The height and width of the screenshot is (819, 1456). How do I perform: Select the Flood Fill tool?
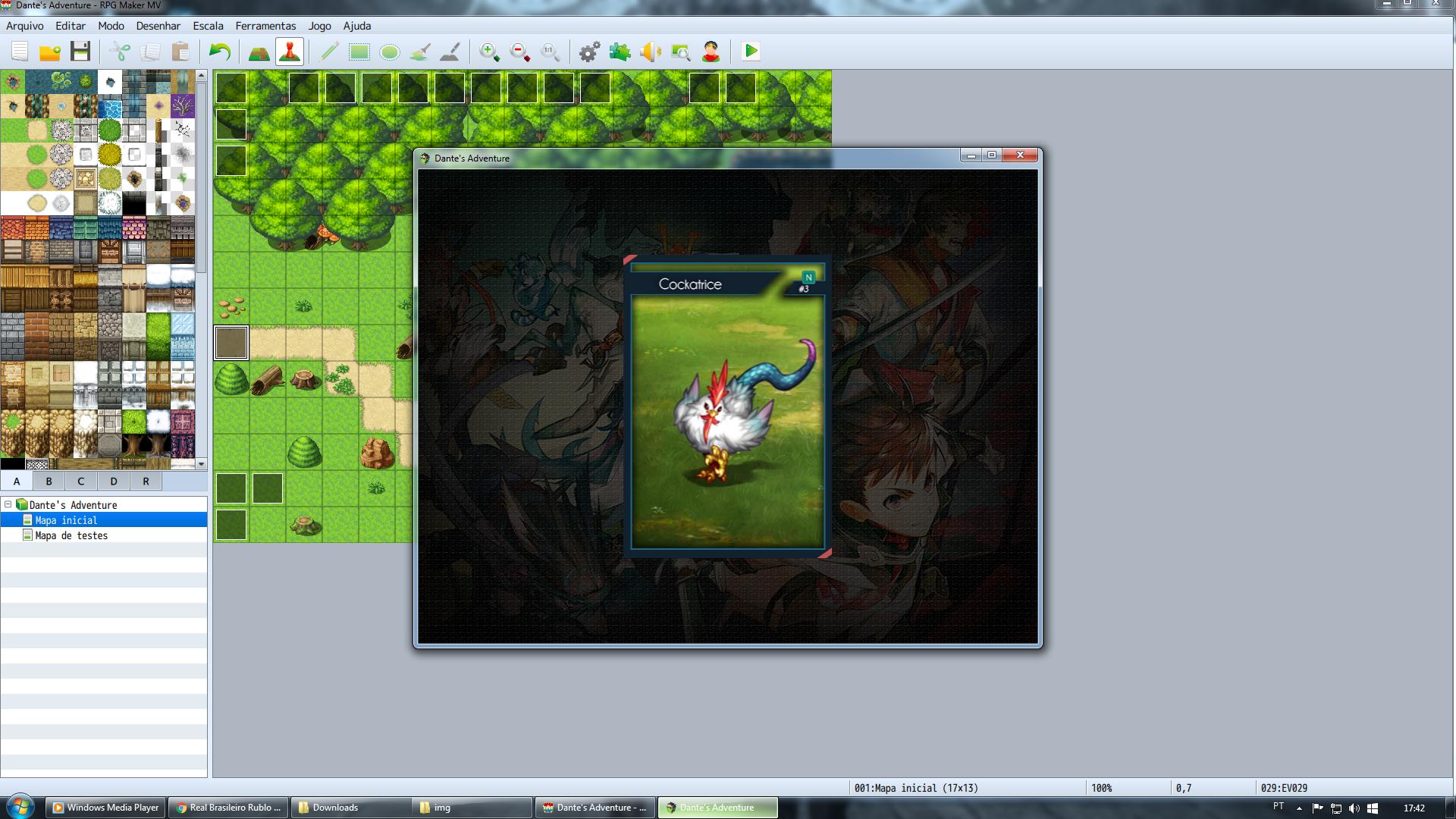[x=420, y=52]
